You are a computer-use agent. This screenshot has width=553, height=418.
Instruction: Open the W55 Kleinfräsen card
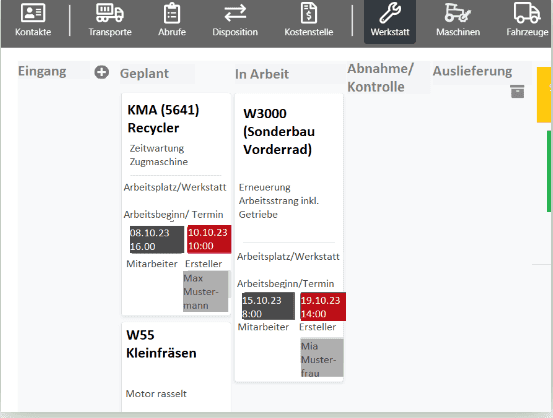176,367
